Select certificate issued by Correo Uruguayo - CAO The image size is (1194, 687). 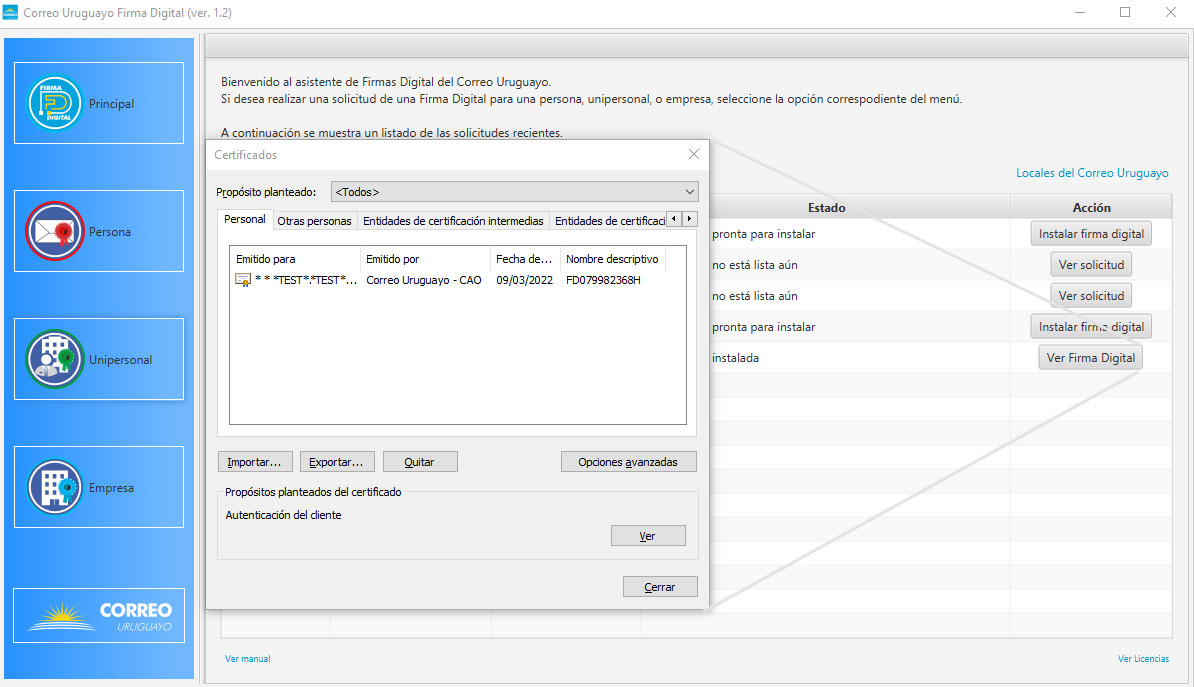423,280
